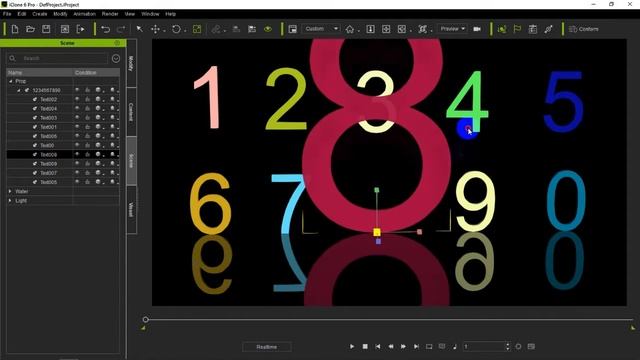Click the timeline playhead slider handle
Screen dimensions: 640x360
145,319
